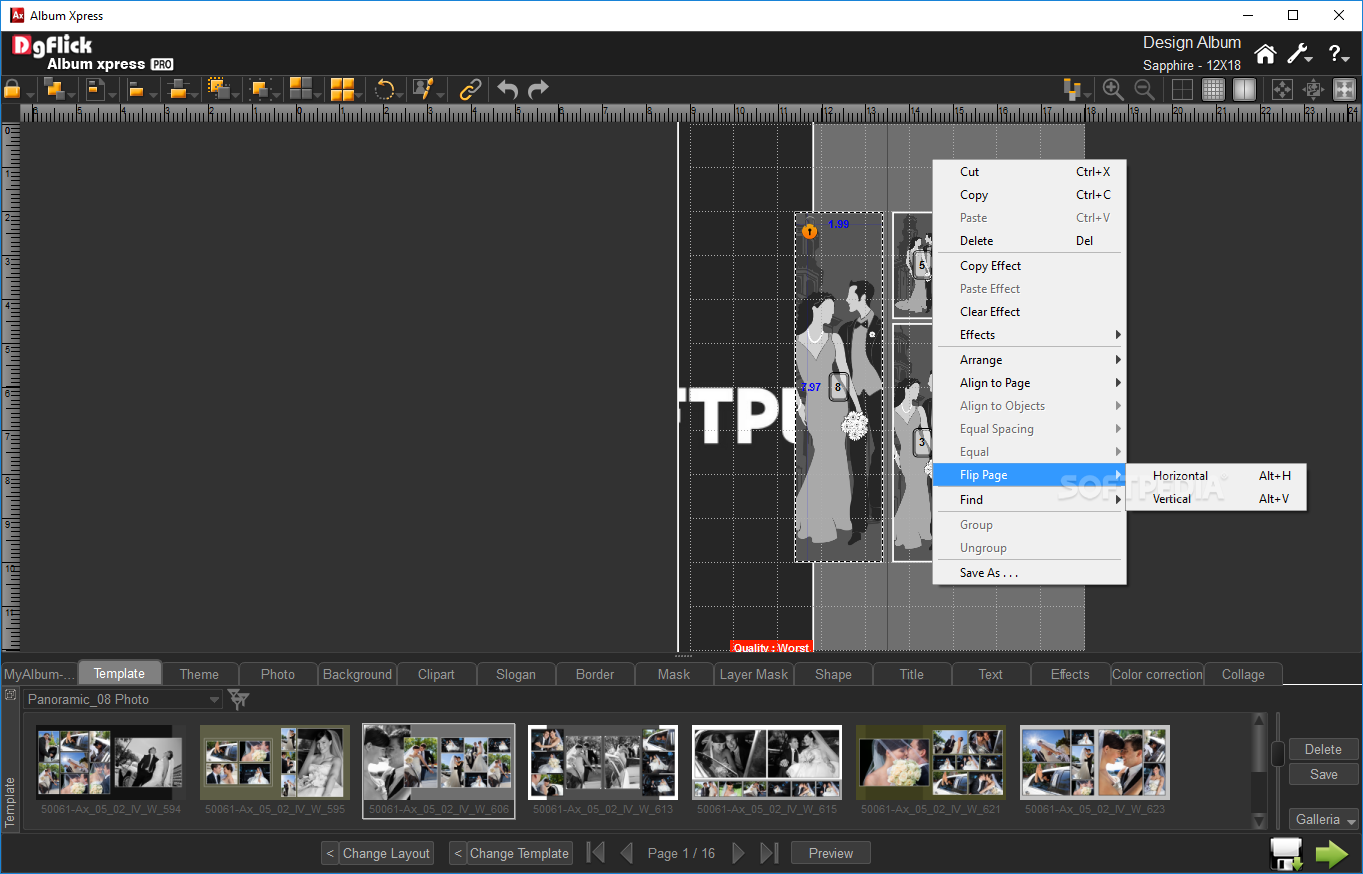Open the Color correction tab

1157,674
